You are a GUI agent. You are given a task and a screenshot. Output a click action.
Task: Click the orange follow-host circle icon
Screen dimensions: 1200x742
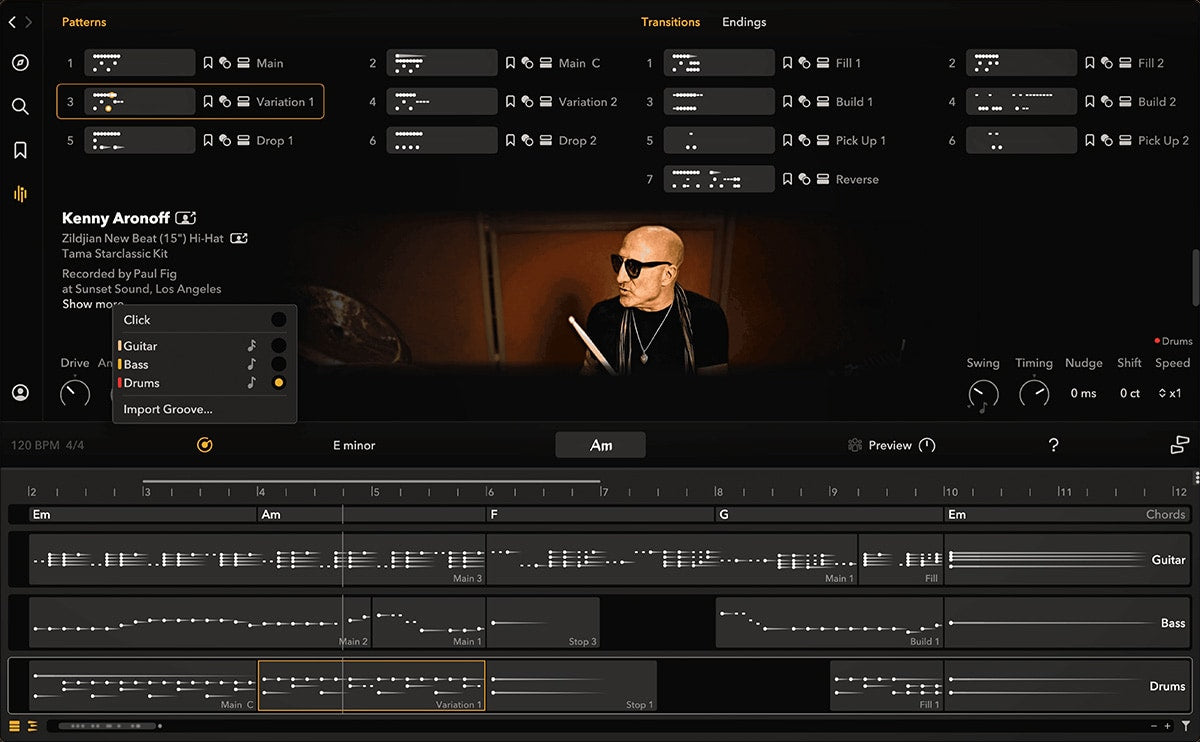[205, 445]
